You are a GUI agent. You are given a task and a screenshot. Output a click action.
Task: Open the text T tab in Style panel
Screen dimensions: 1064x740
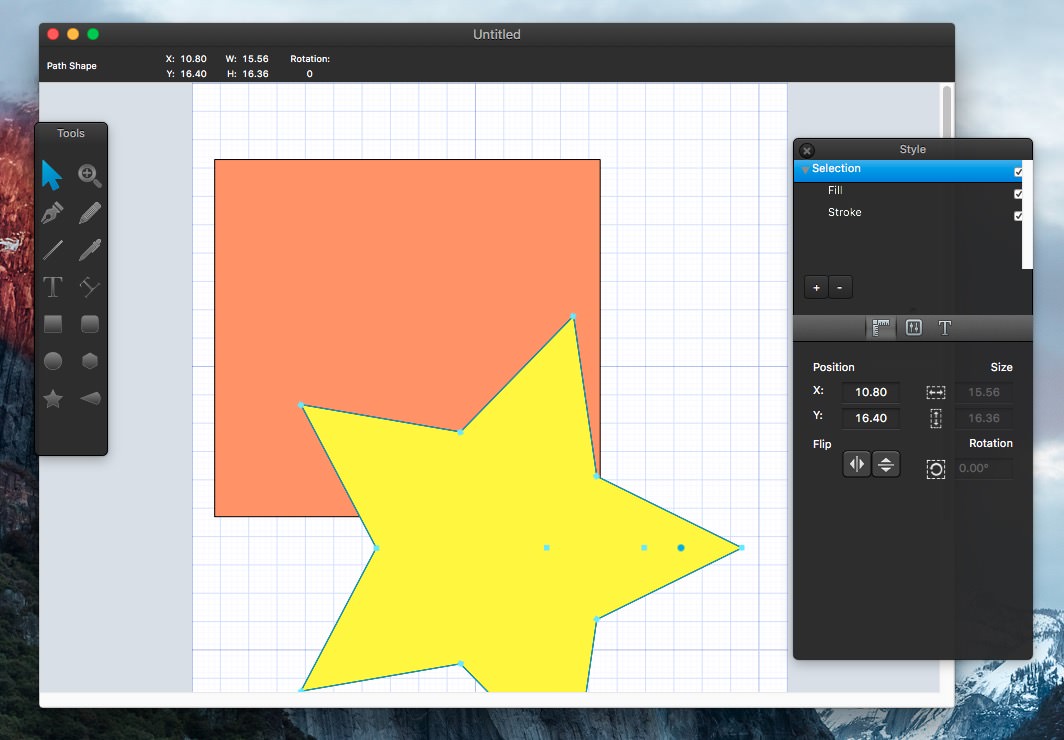(x=944, y=328)
